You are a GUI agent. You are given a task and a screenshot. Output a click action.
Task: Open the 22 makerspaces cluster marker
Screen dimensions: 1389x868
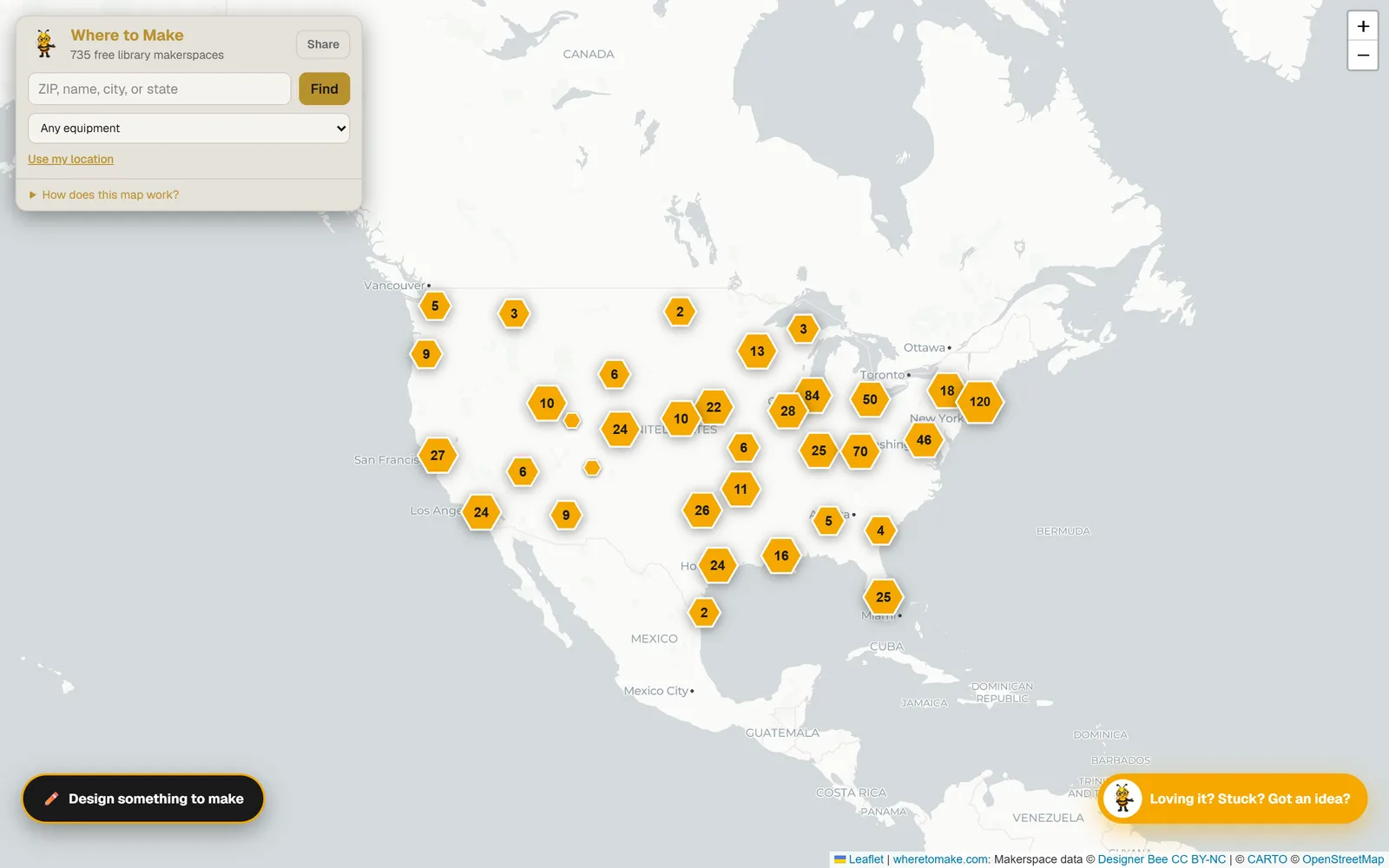tap(714, 407)
